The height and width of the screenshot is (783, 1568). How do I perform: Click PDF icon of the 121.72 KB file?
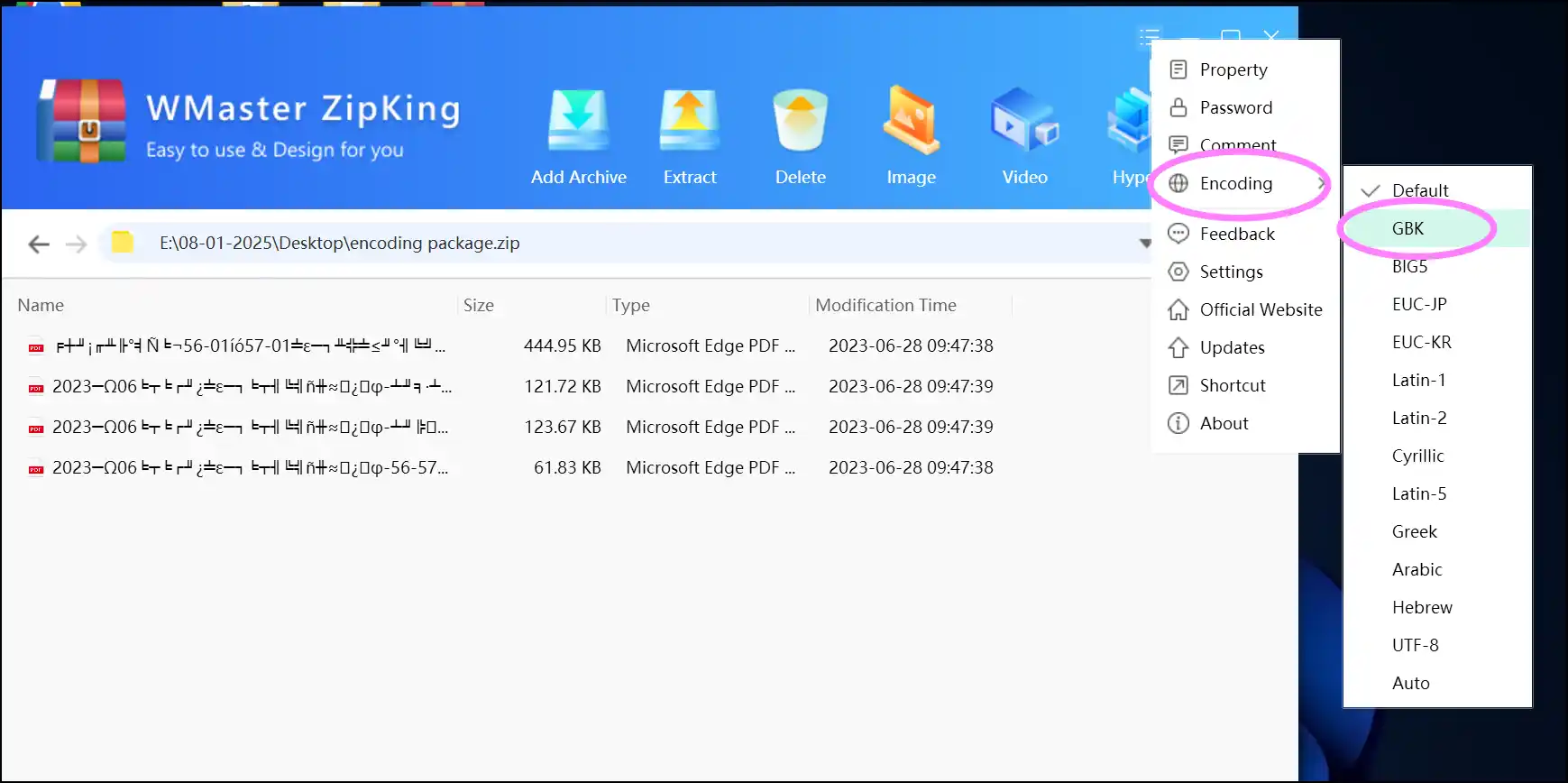[x=36, y=387]
